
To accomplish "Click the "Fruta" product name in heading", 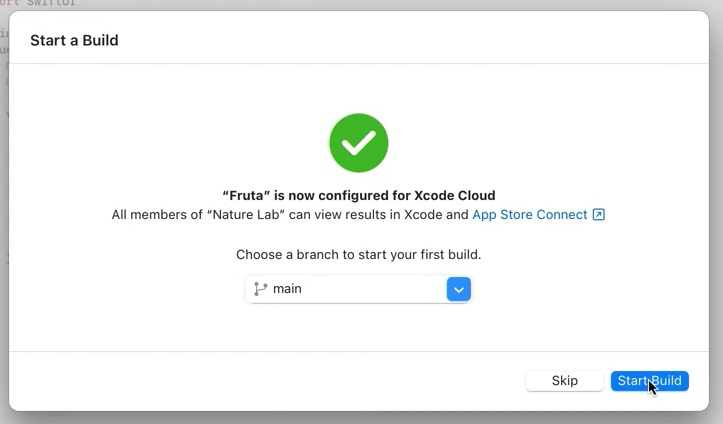I will point(246,195).
